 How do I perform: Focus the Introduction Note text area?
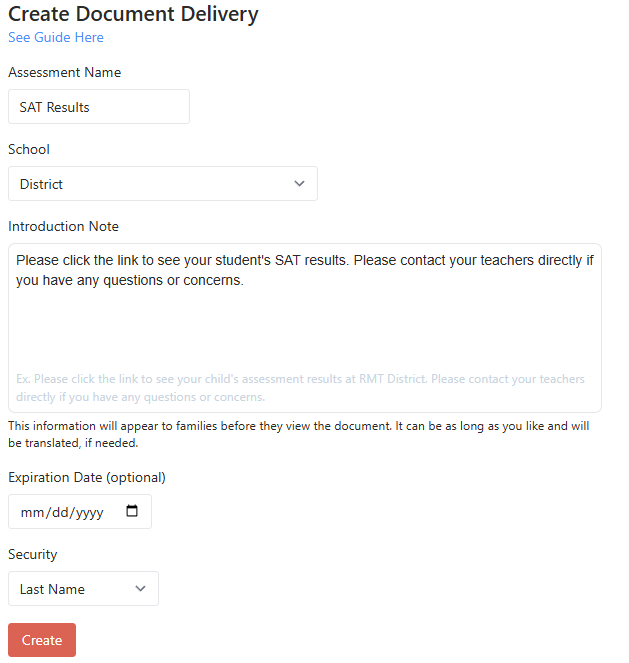pyautogui.click(x=305, y=328)
